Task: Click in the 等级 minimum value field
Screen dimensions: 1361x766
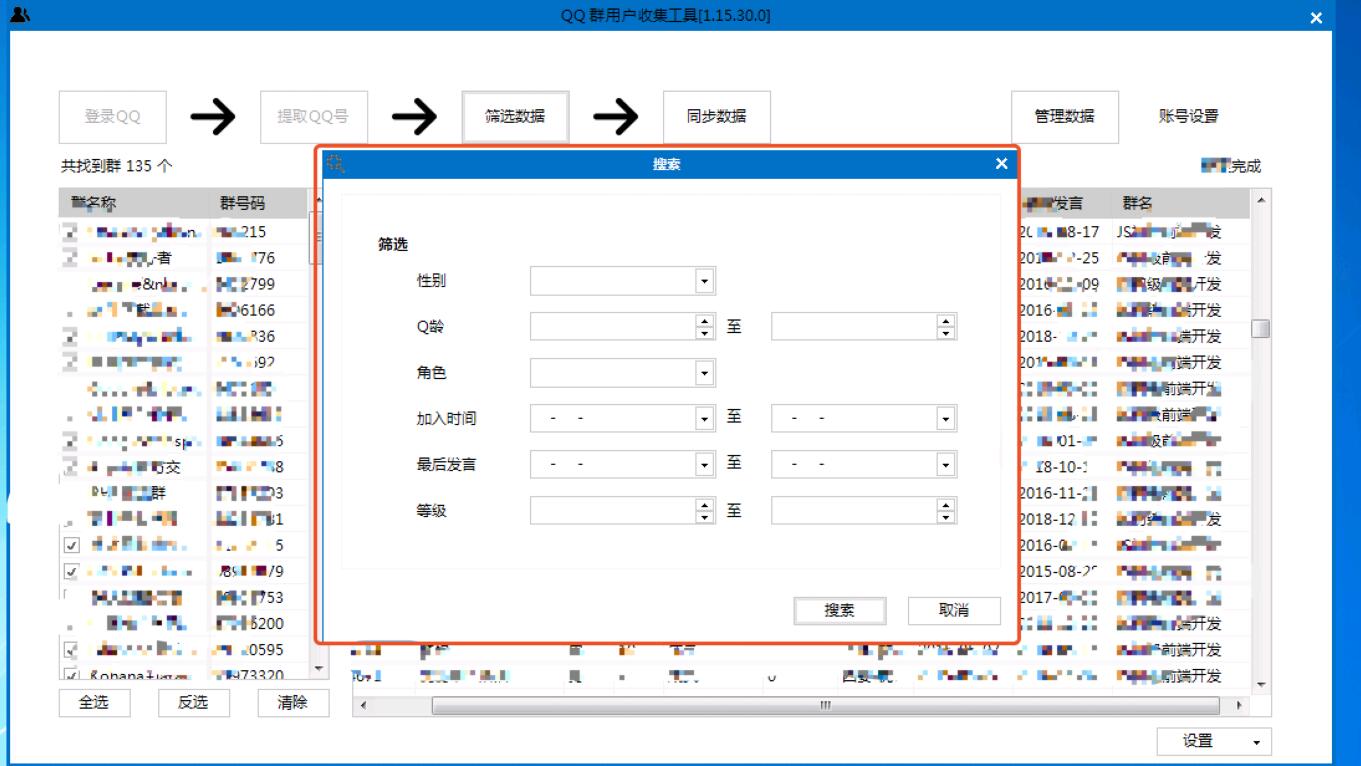Action: (x=613, y=511)
